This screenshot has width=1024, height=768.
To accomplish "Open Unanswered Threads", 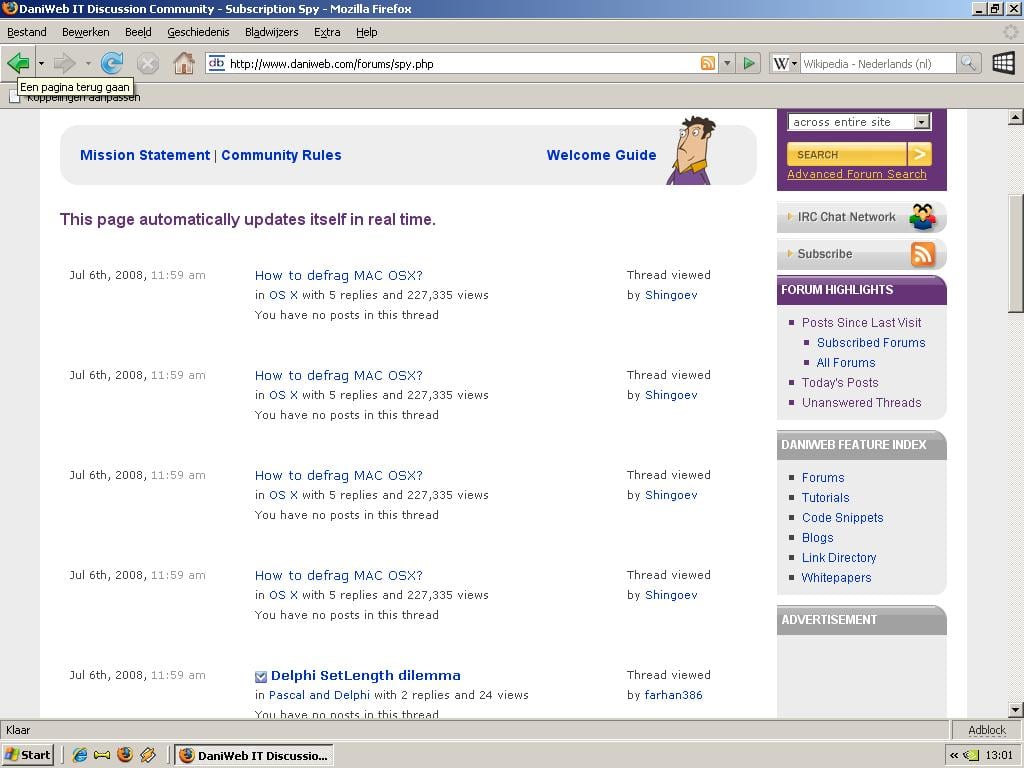I will point(861,403).
